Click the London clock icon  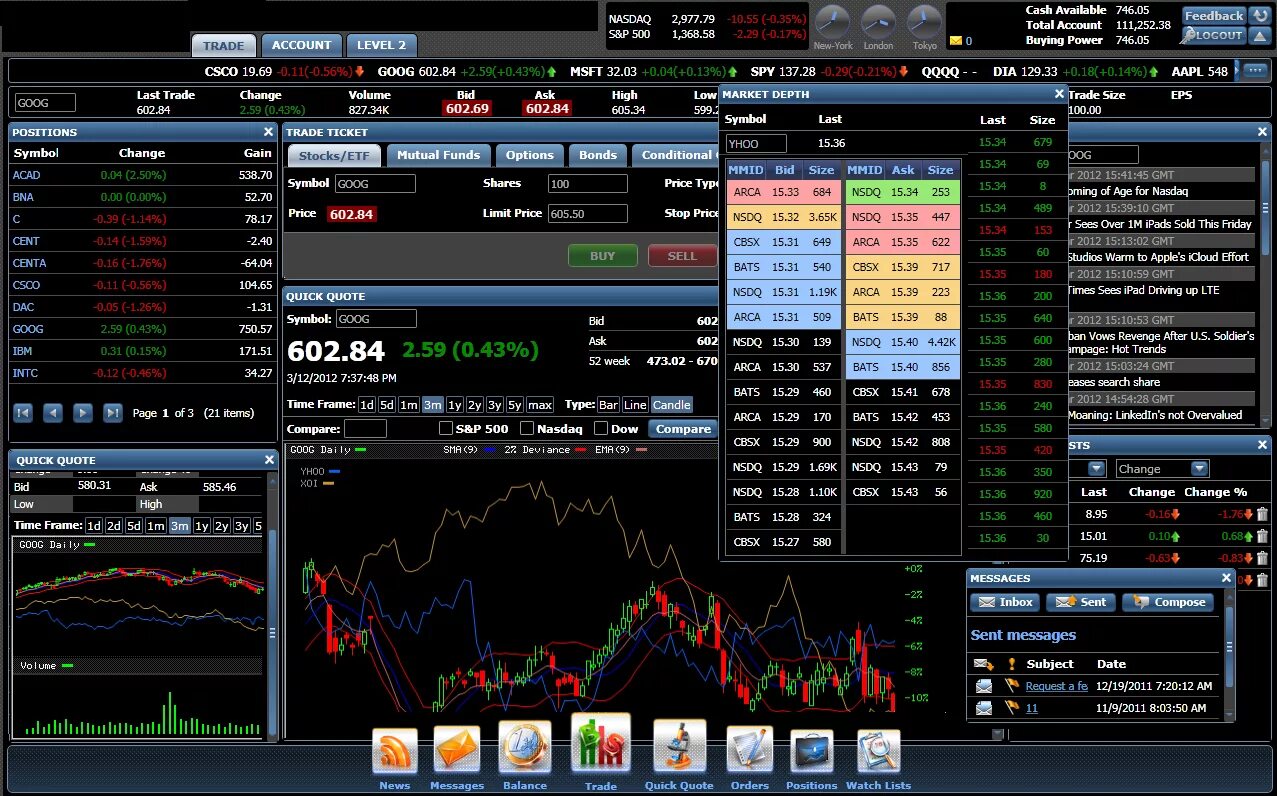coord(879,22)
